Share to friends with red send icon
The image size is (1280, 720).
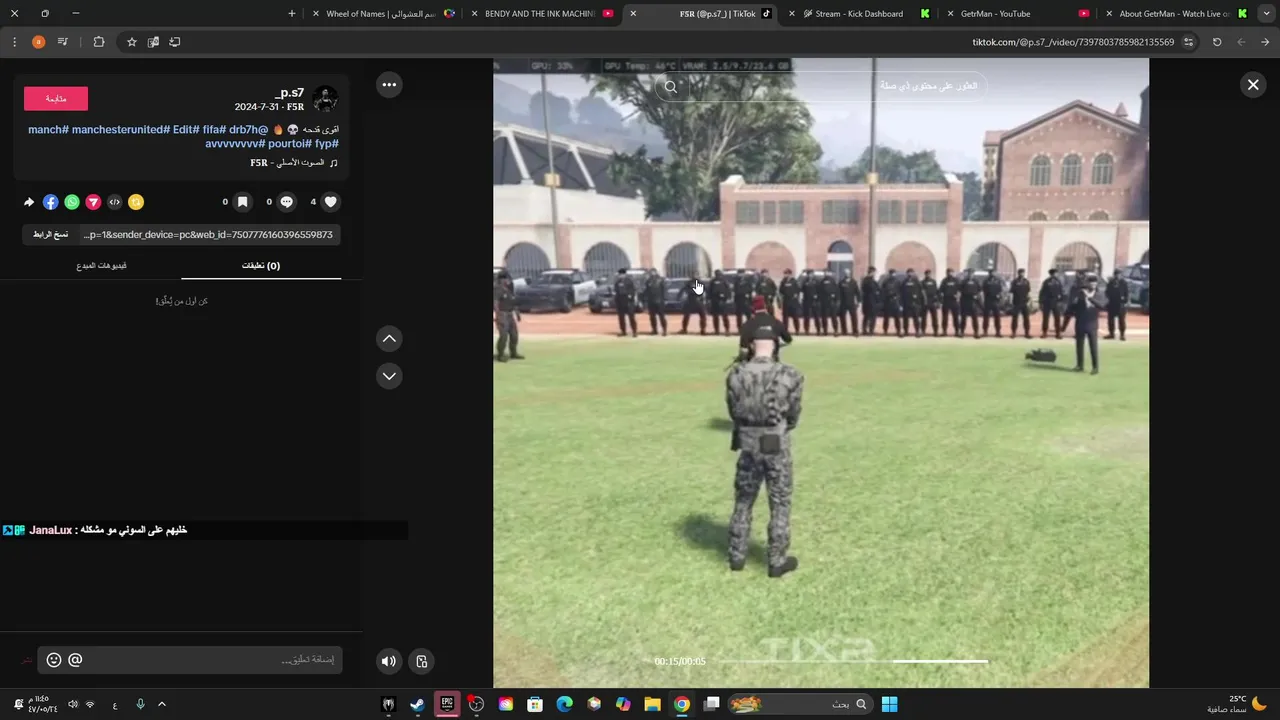[x=93, y=202]
